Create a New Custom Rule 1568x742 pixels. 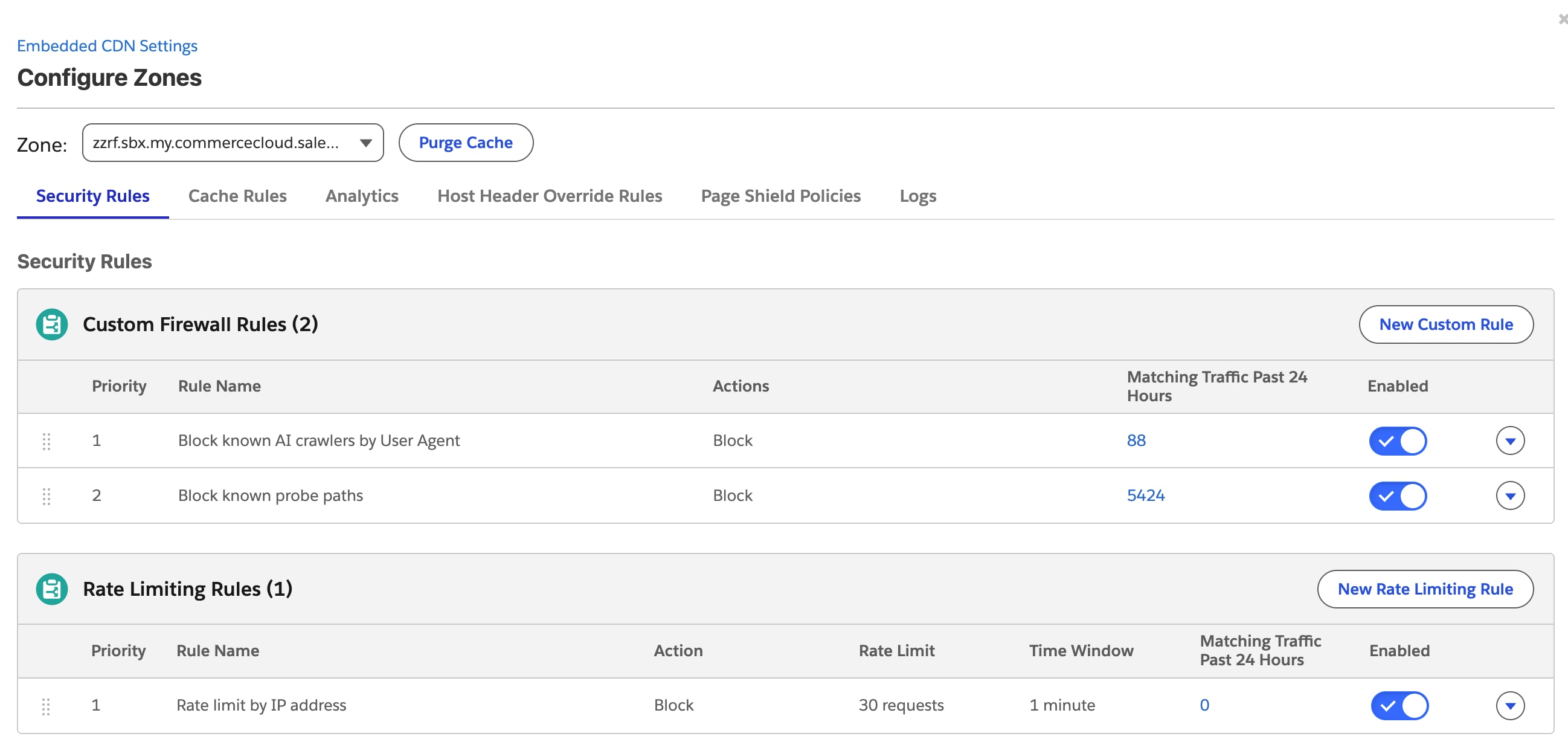tap(1445, 324)
